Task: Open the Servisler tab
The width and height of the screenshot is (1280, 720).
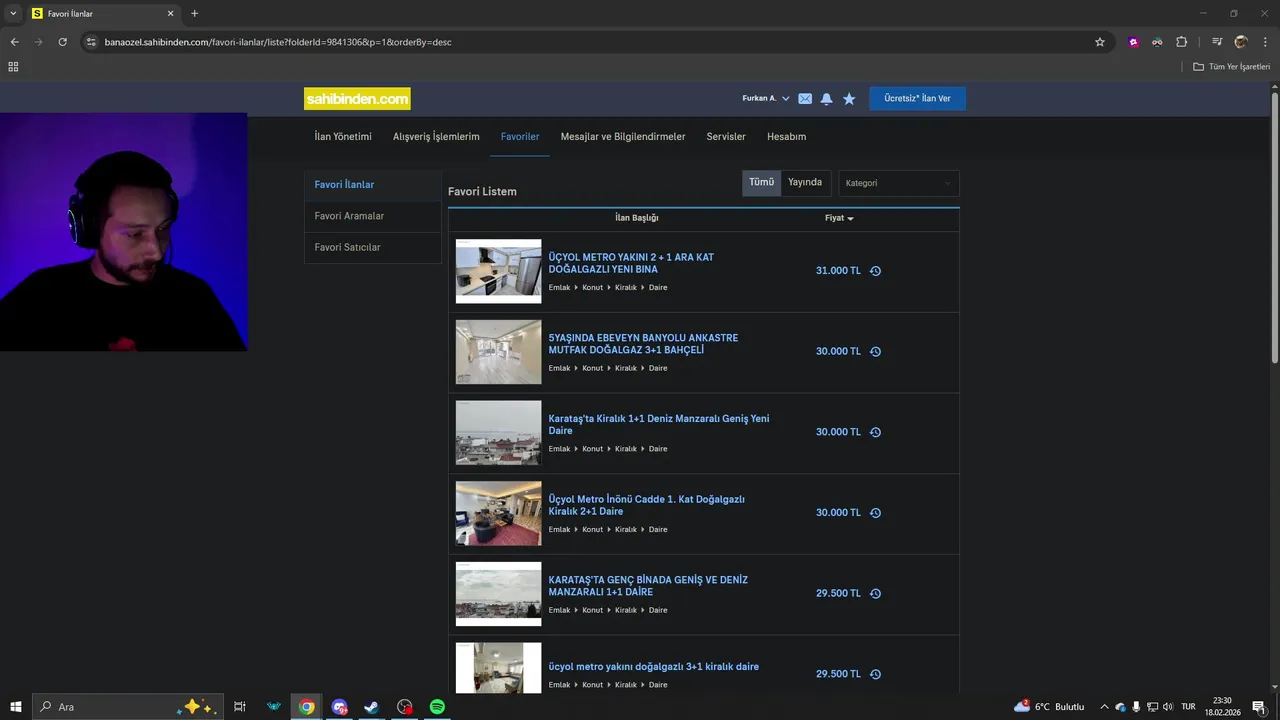Action: pos(726,137)
